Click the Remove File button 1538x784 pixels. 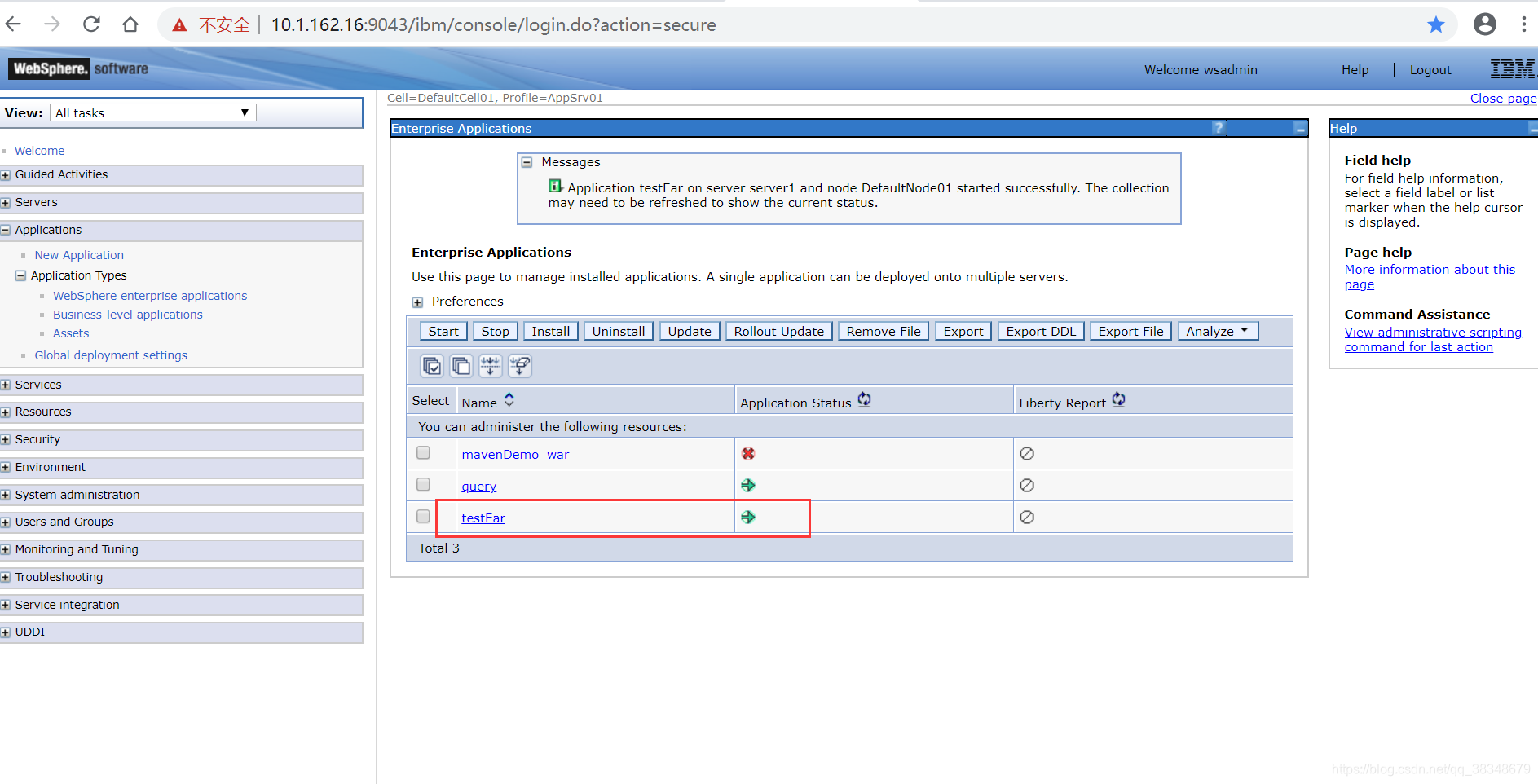pyautogui.click(x=884, y=331)
